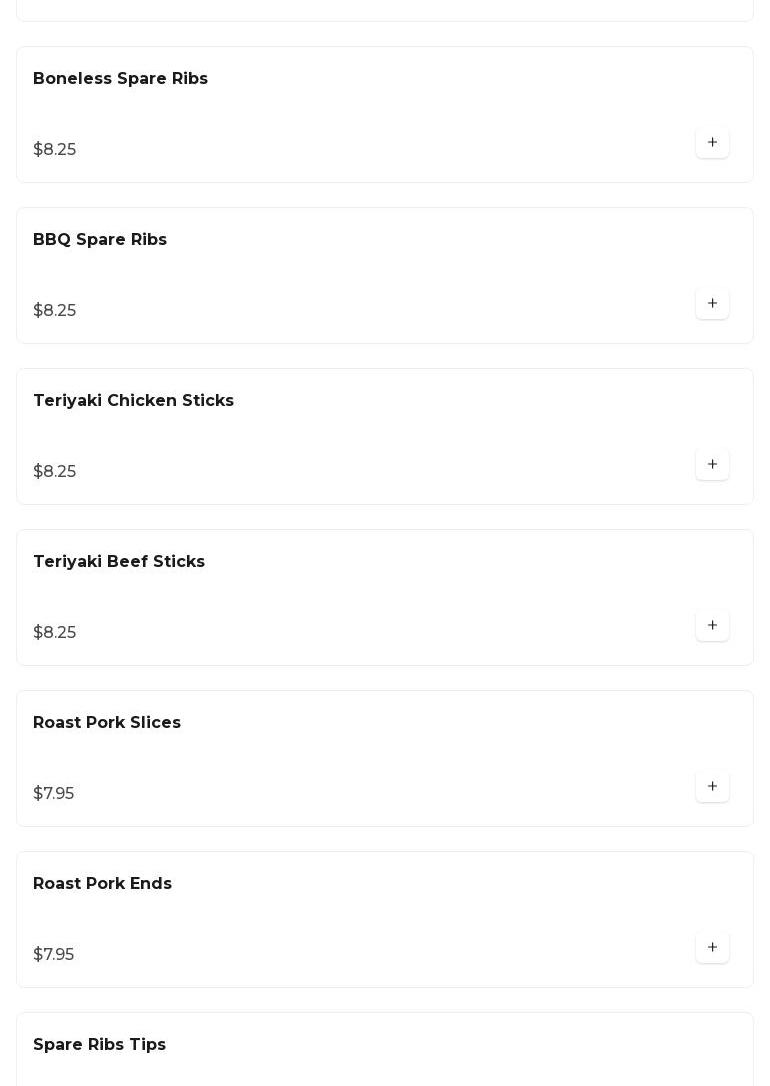The width and height of the screenshot is (770, 1086).
Task: Click the partially visible card above Boneless Spare Ribs
Action: click(385, 9)
